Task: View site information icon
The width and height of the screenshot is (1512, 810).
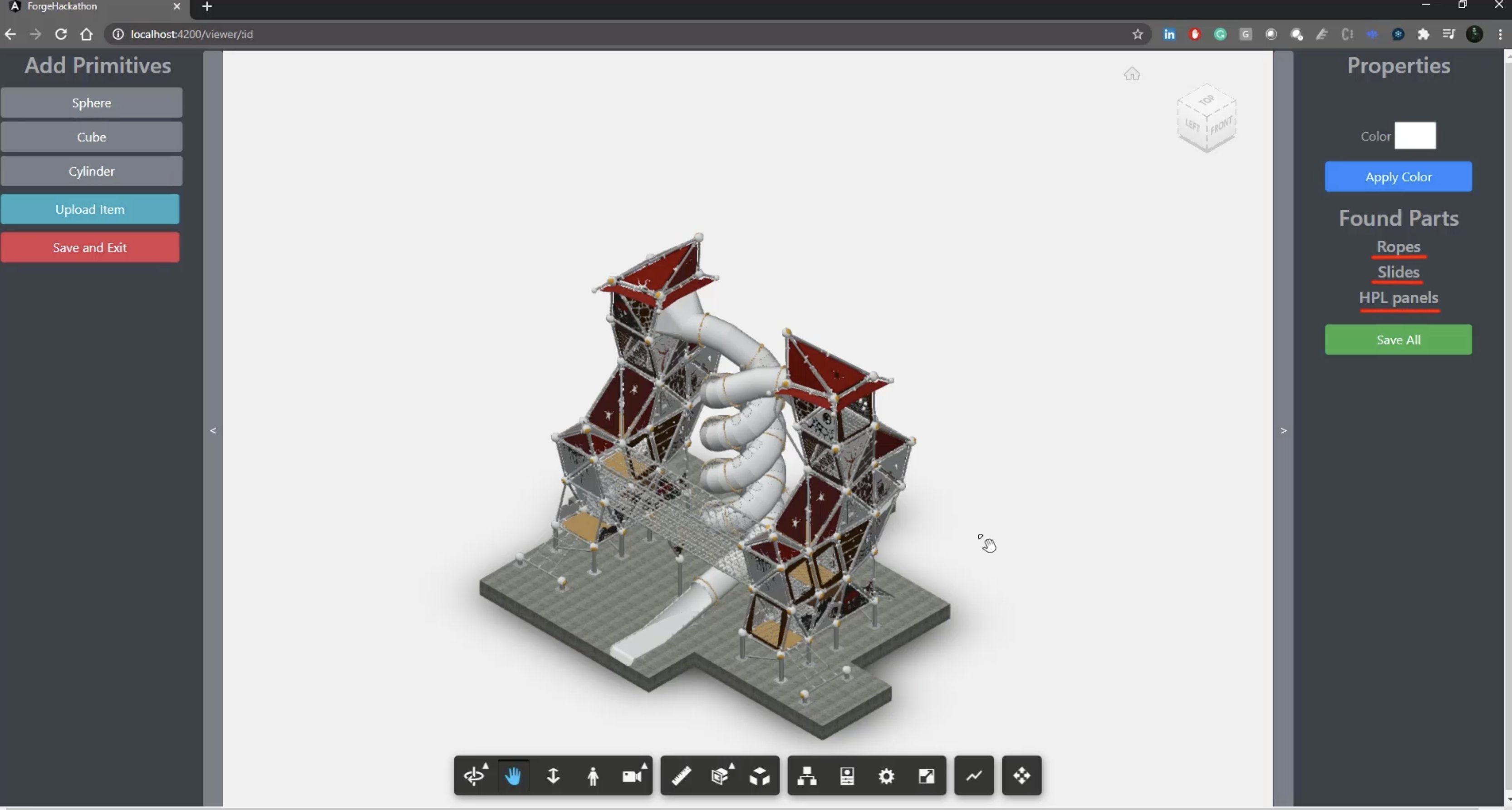Action: [118, 34]
